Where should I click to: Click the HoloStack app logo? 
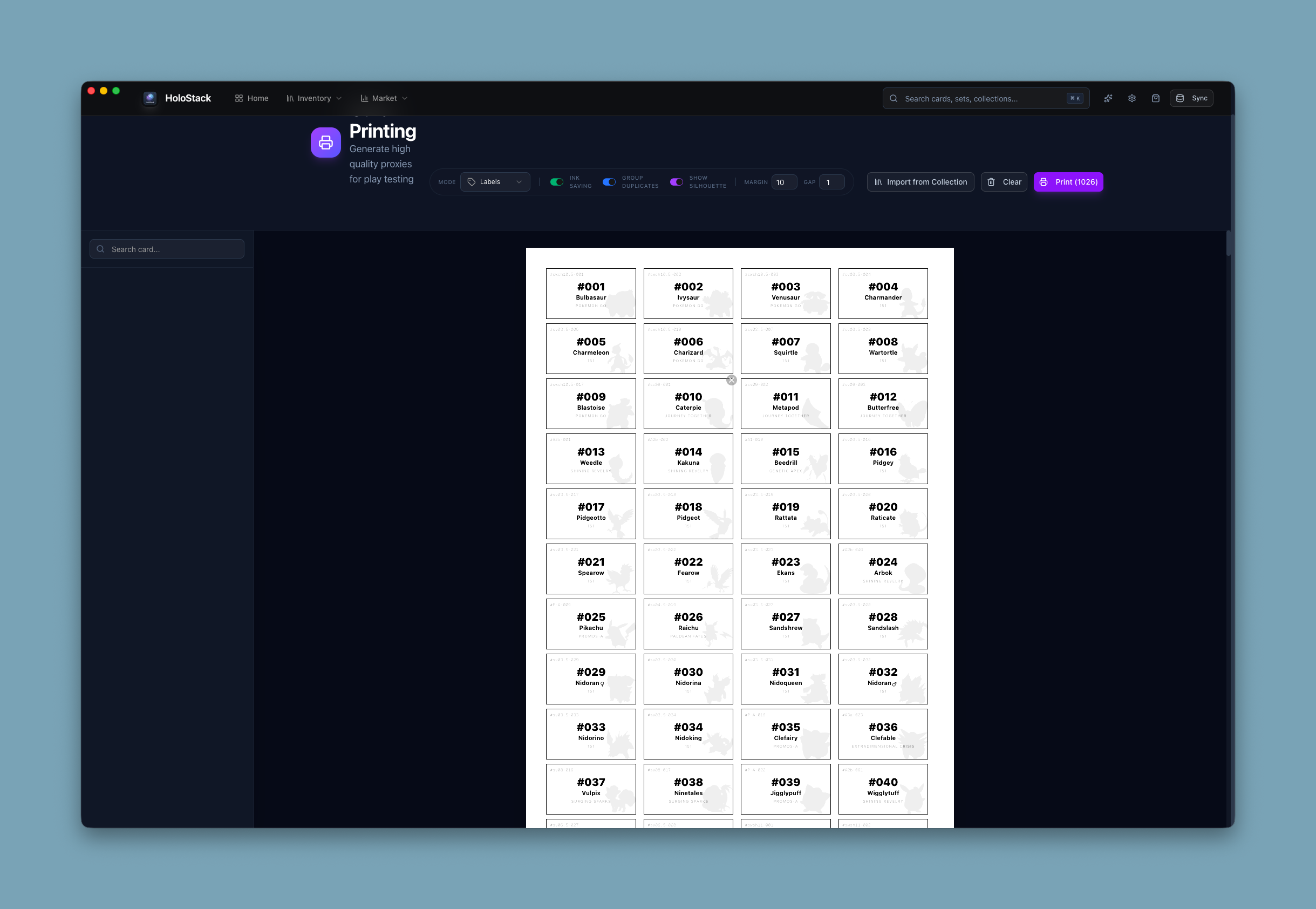(x=149, y=98)
